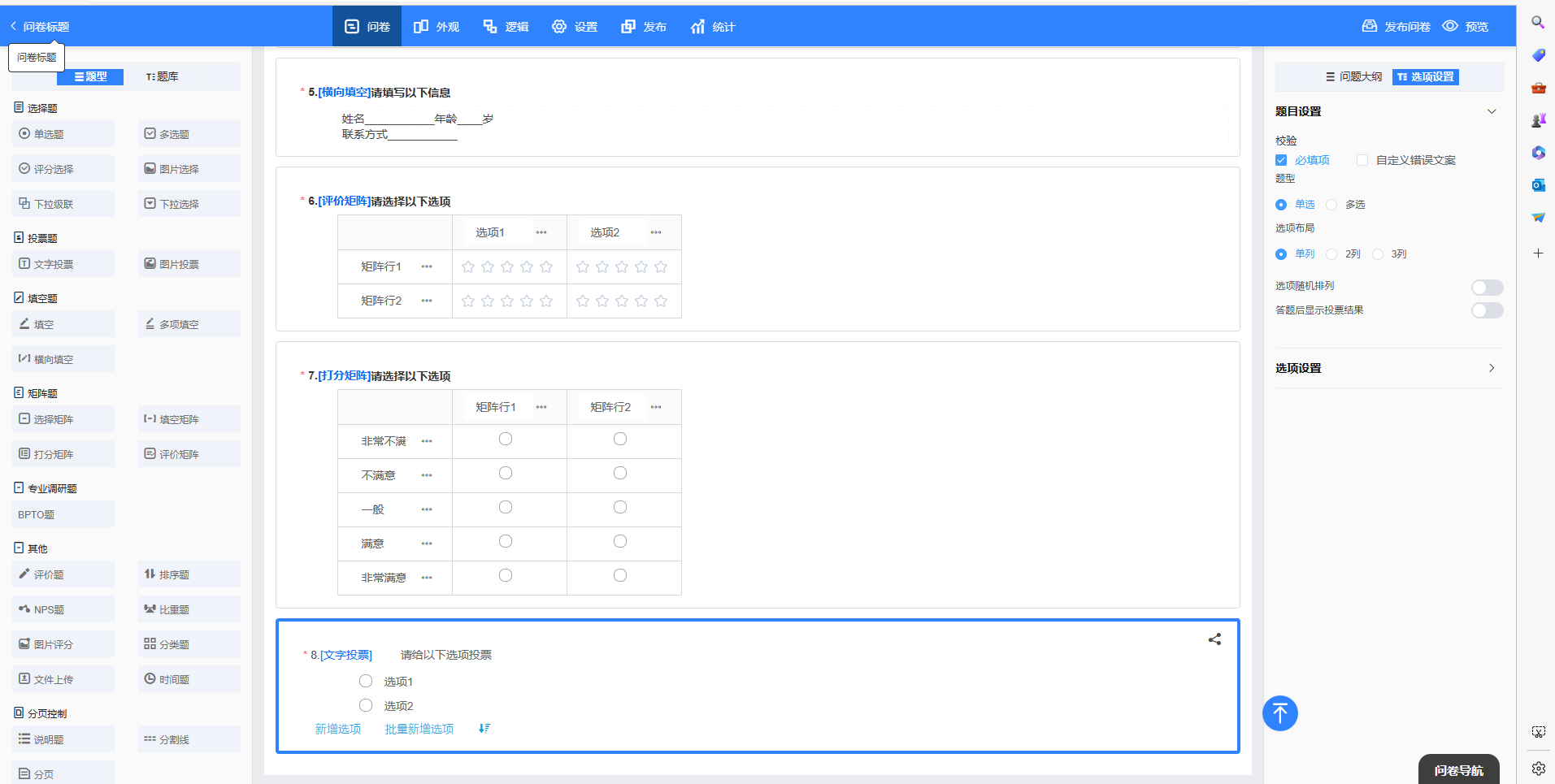The width and height of the screenshot is (1555, 784).
Task: Add a 单选题 question type
Action: click(63, 134)
